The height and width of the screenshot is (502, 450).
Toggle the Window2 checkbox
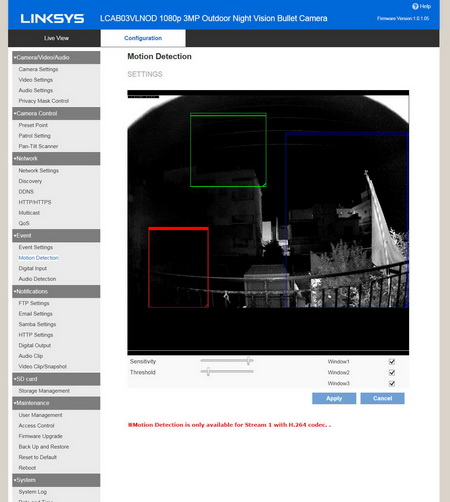point(392,373)
